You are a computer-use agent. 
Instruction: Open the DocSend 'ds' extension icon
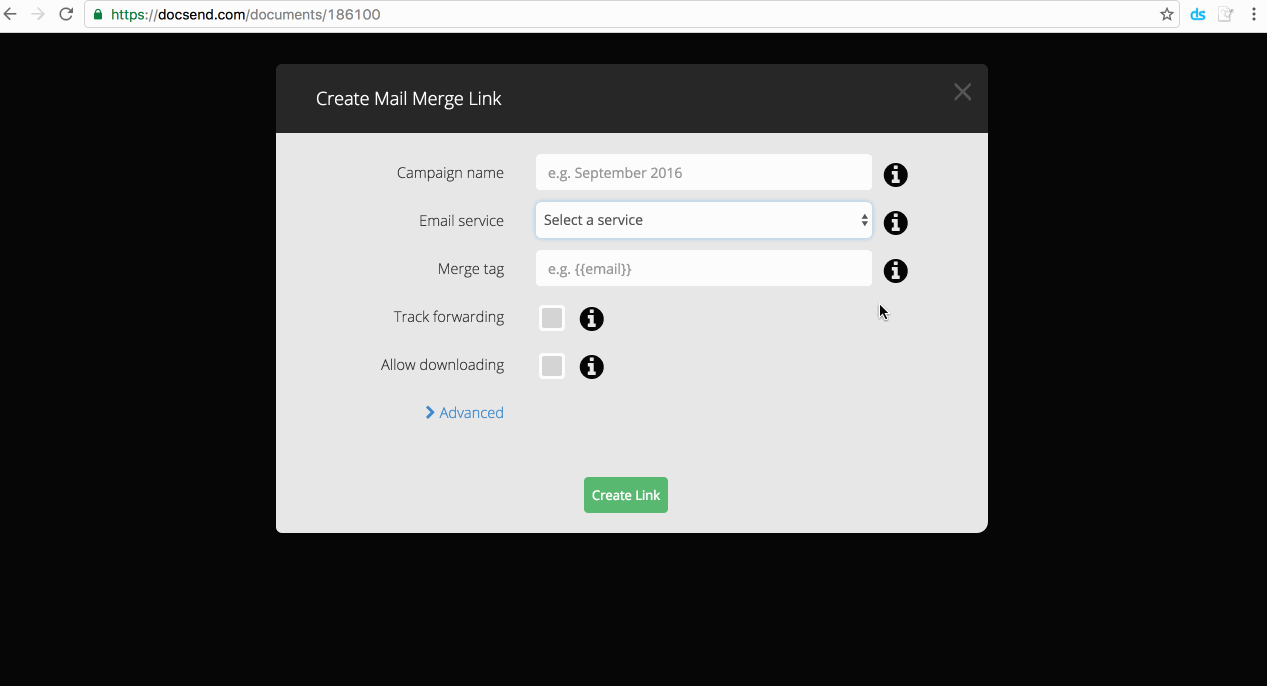point(1197,14)
